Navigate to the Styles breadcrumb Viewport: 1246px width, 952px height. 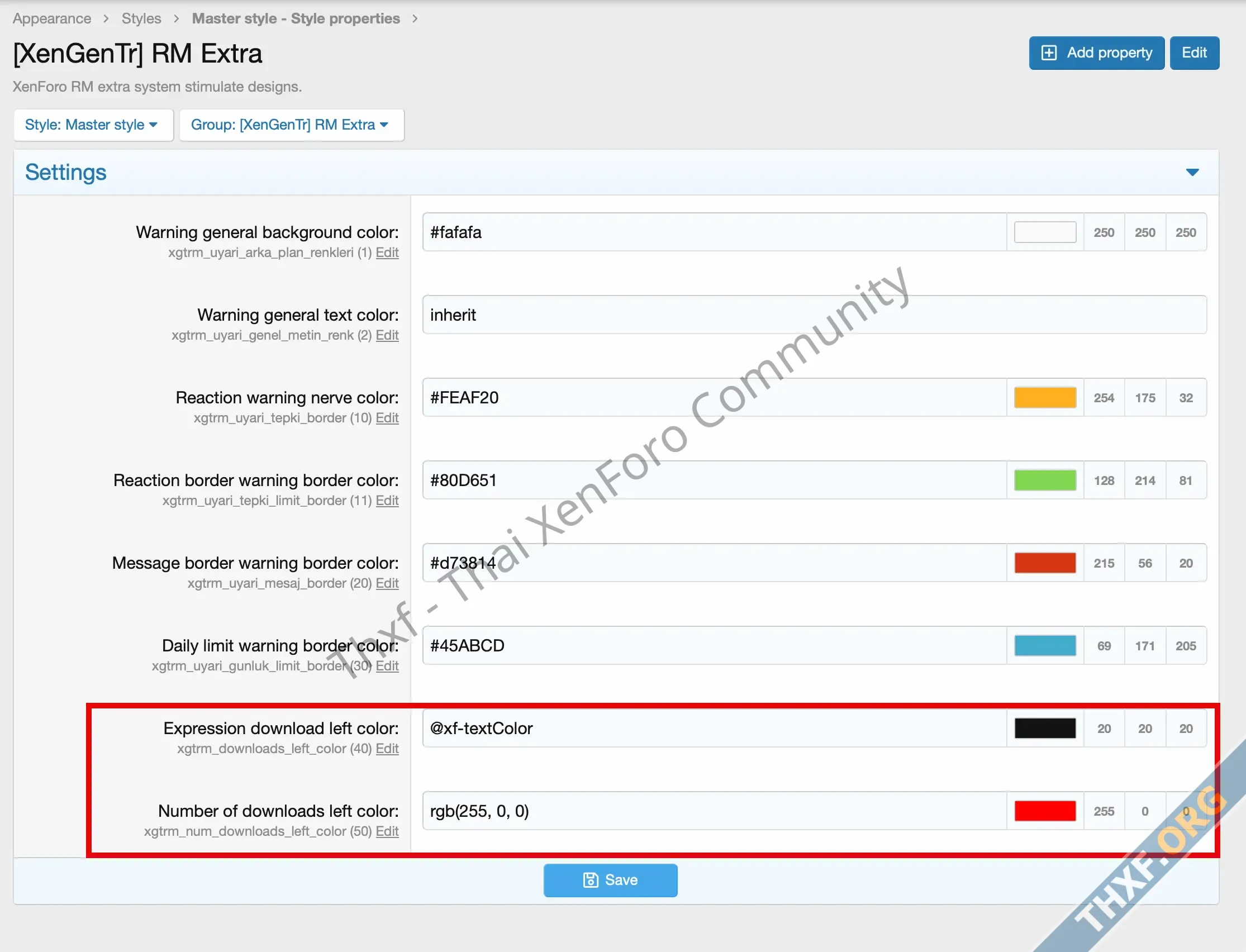(141, 18)
